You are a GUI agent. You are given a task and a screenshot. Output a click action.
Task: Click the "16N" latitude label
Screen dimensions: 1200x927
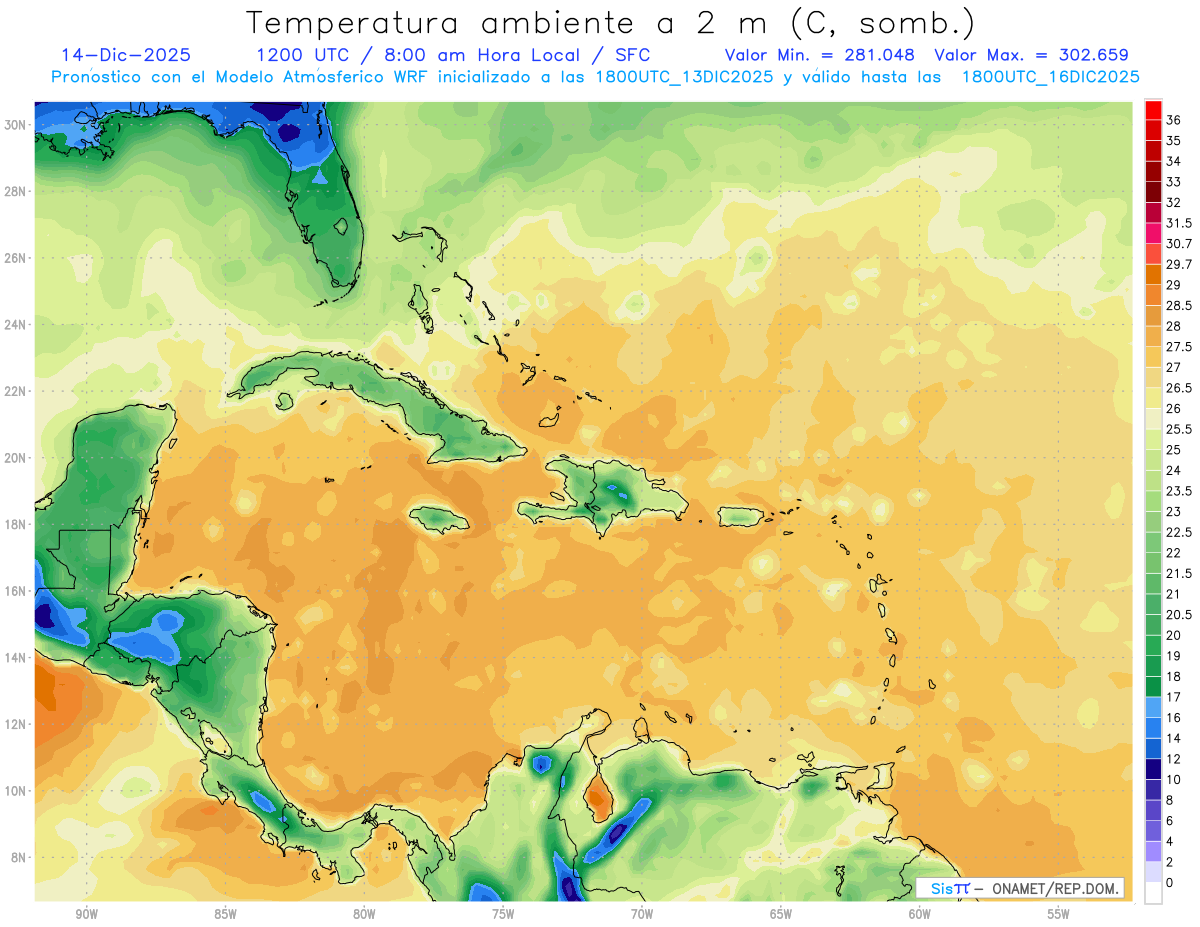[x=17, y=591]
